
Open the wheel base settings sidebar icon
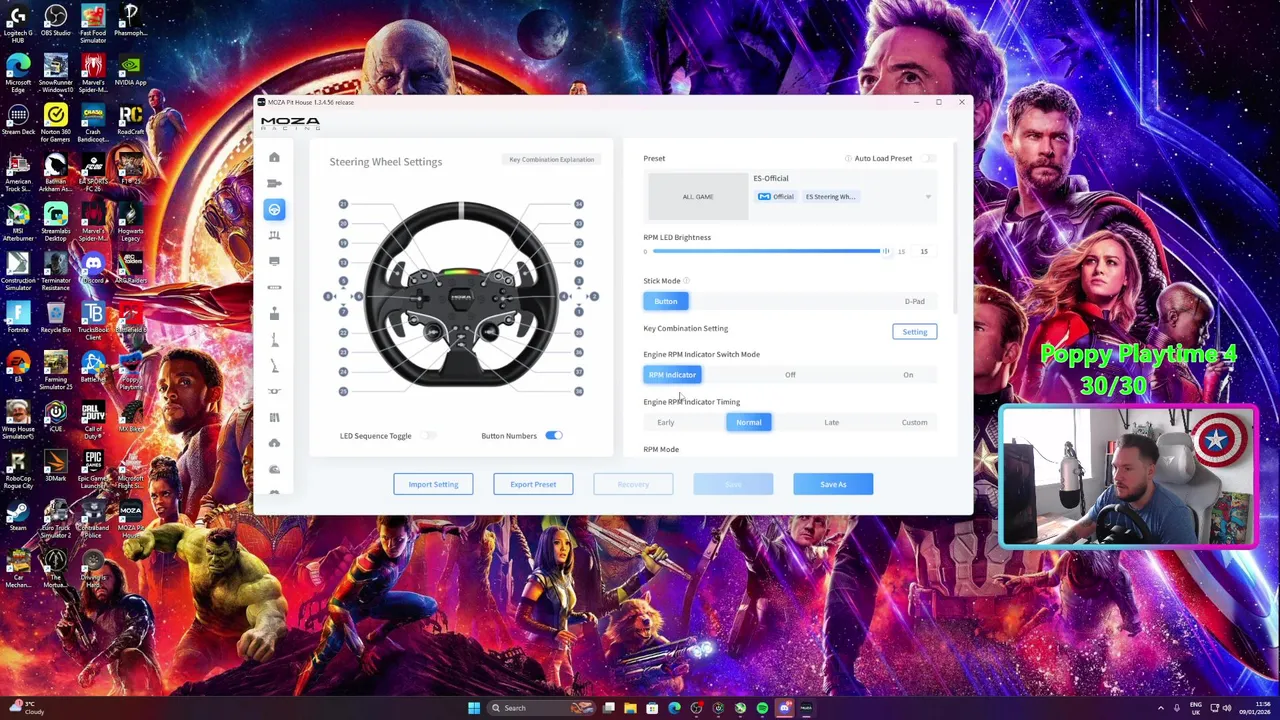274,183
